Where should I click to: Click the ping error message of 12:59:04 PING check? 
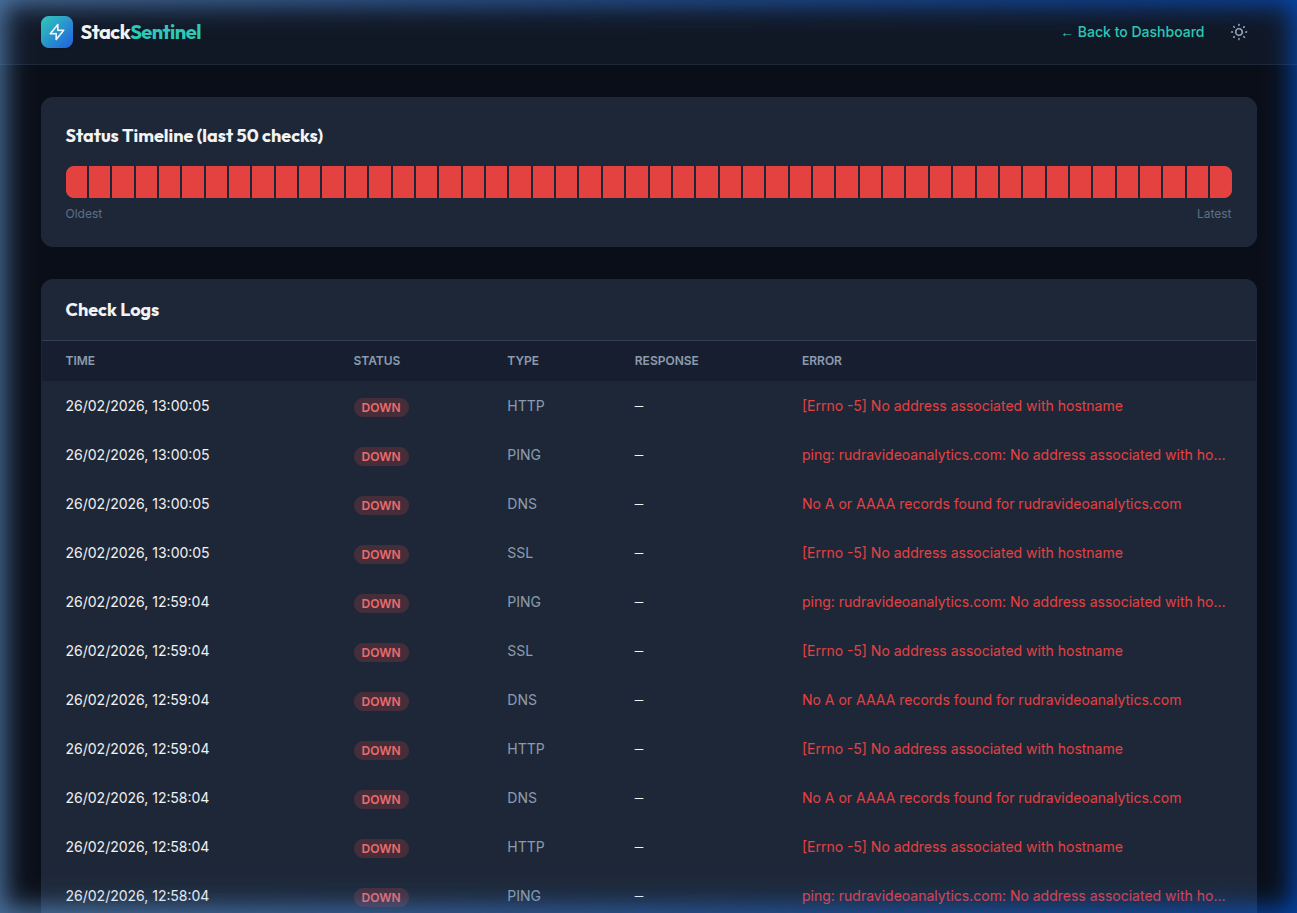1014,602
